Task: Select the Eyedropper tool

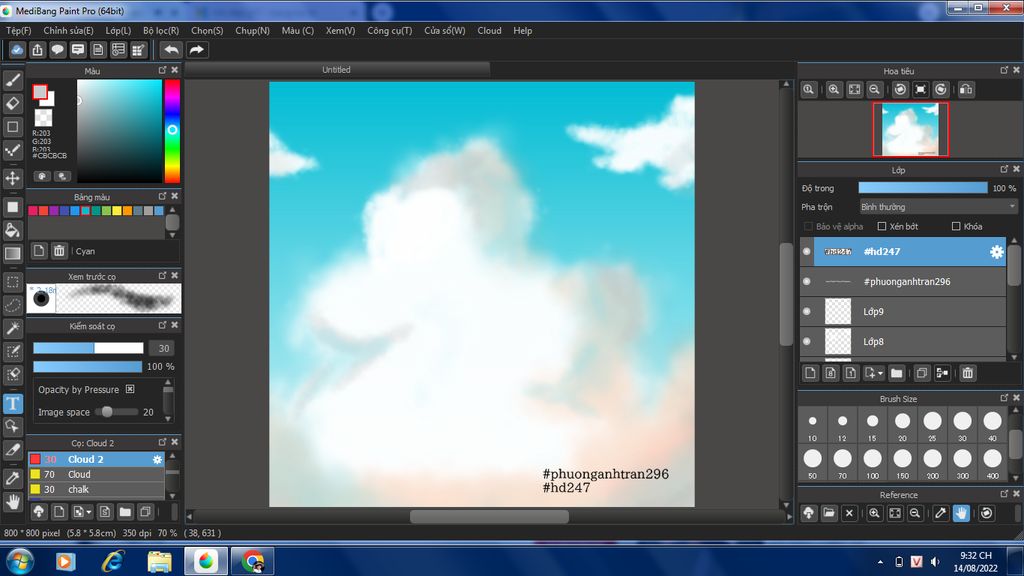Action: [13, 478]
